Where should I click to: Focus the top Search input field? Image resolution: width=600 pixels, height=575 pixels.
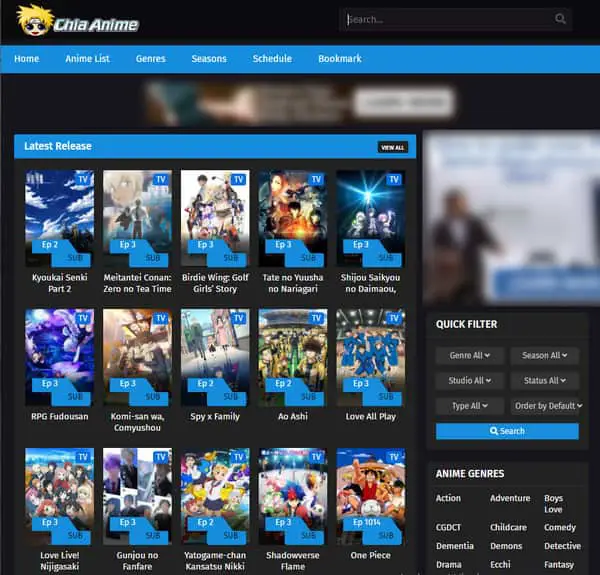(455, 19)
